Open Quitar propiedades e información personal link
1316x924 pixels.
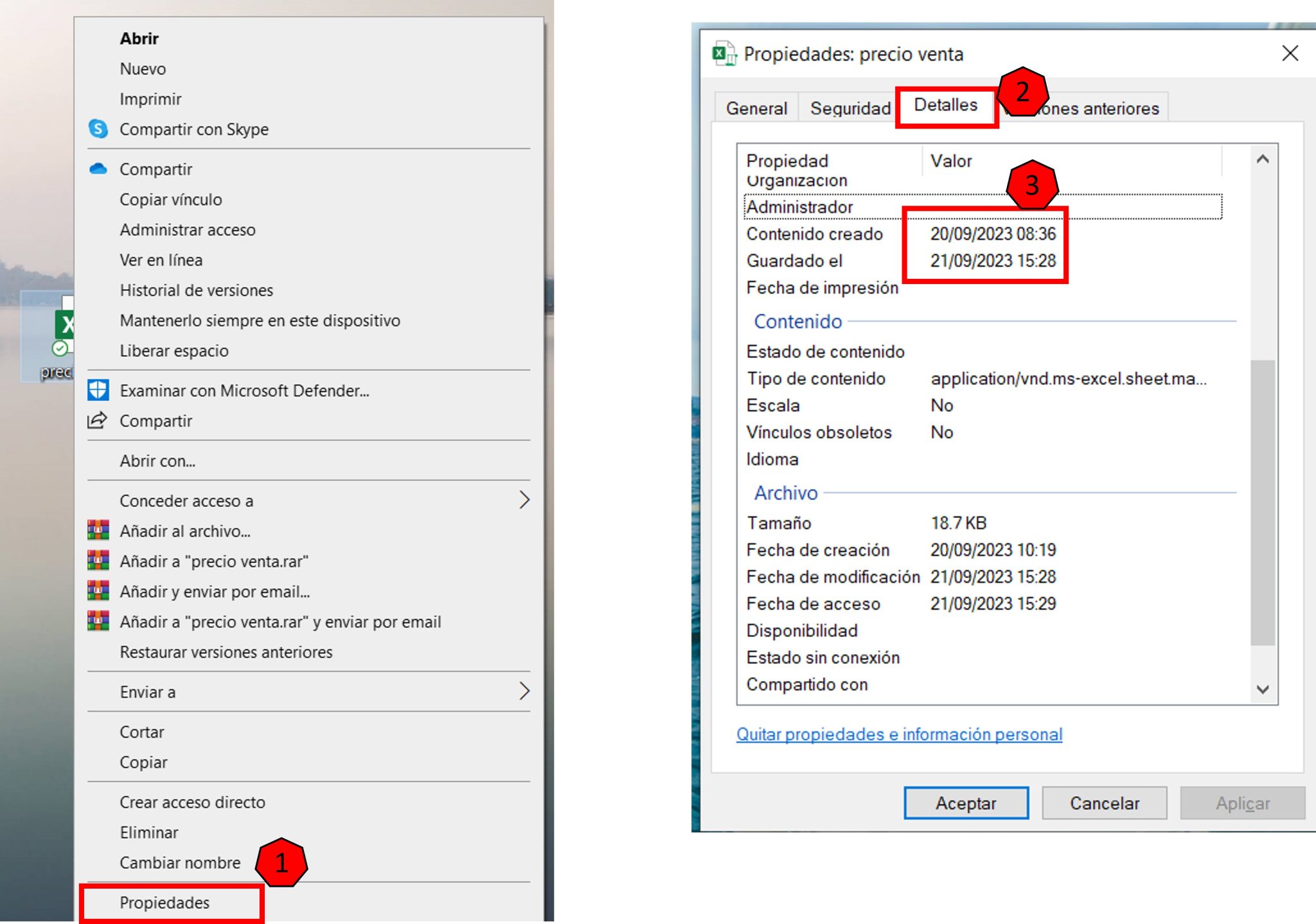point(899,734)
